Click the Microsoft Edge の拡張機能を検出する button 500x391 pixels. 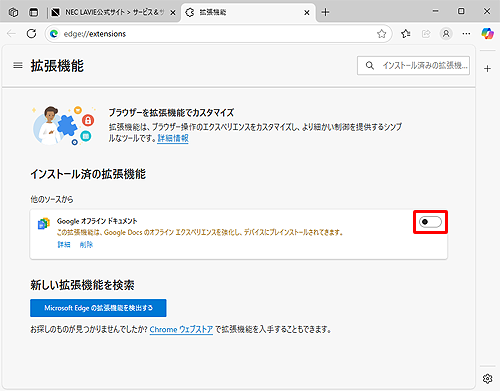tap(98, 308)
